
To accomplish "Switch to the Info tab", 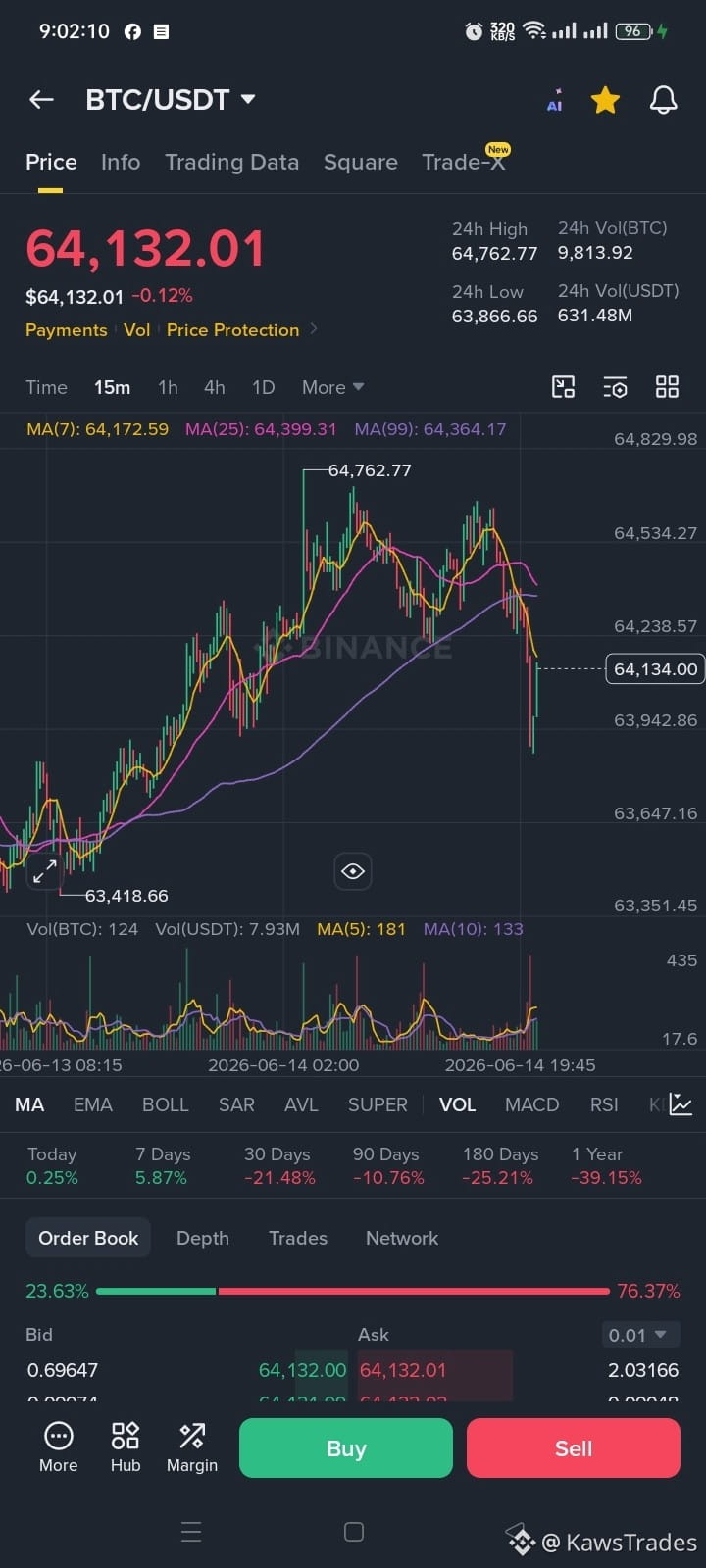I will pyautogui.click(x=121, y=163).
